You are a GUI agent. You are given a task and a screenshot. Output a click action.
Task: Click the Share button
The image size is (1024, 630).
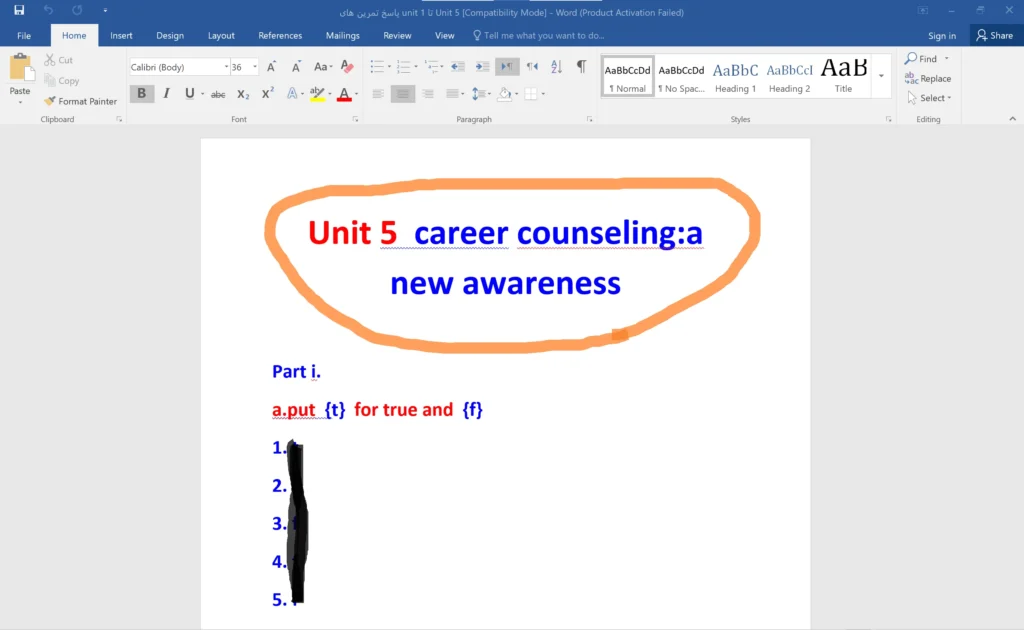(995, 35)
